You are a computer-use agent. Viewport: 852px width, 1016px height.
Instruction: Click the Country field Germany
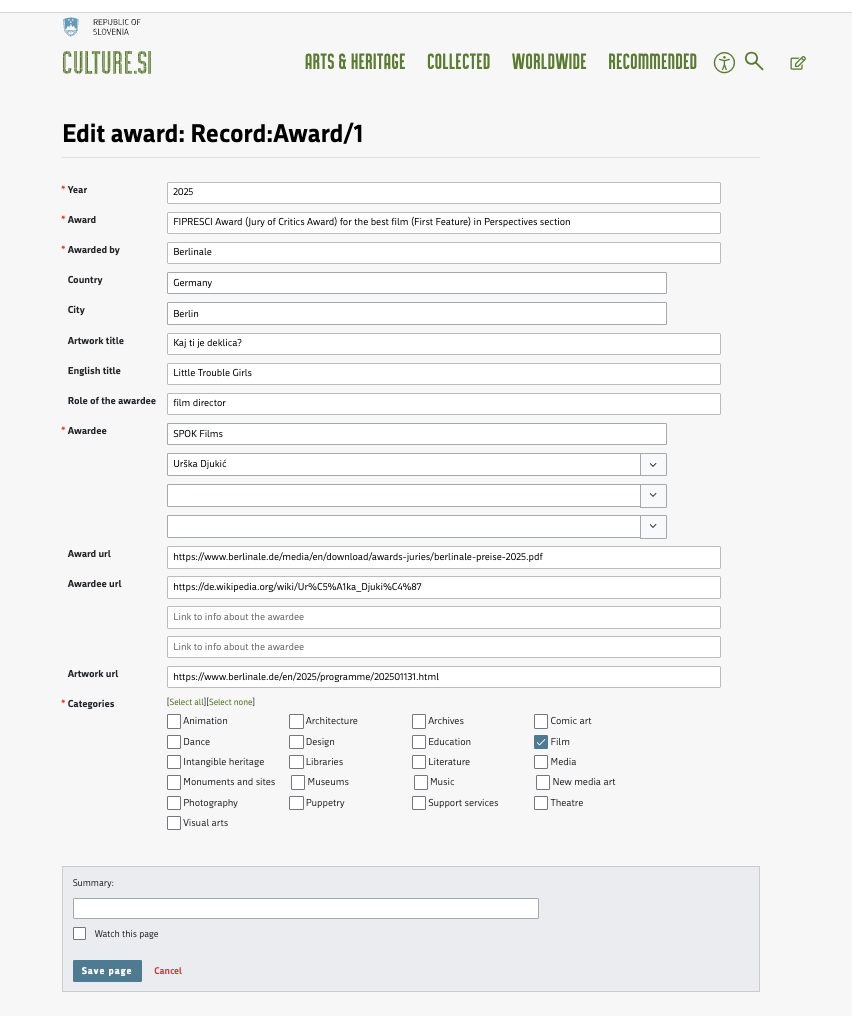pos(417,283)
